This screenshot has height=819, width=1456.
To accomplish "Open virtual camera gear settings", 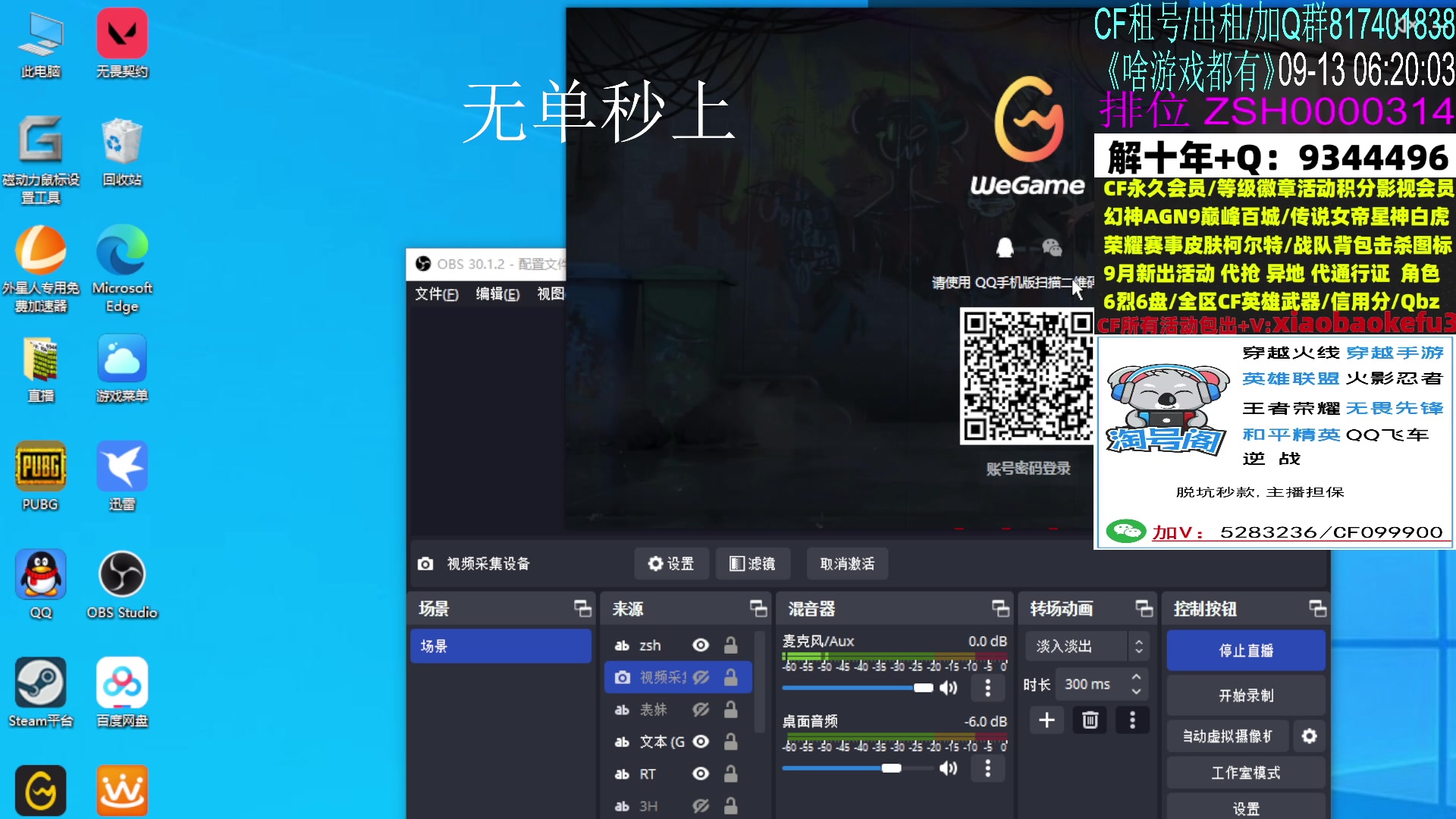I will [x=1309, y=736].
